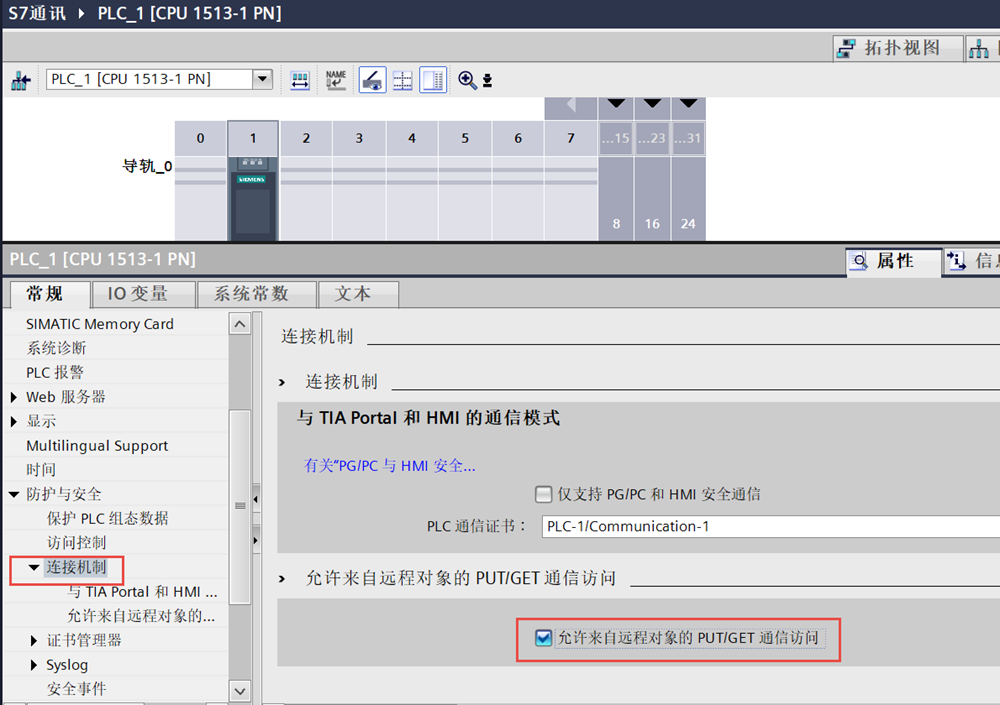This screenshot has height=705, width=1000.
Task: Click the page layout icon left of the zoom magnifier
Action: click(433, 80)
